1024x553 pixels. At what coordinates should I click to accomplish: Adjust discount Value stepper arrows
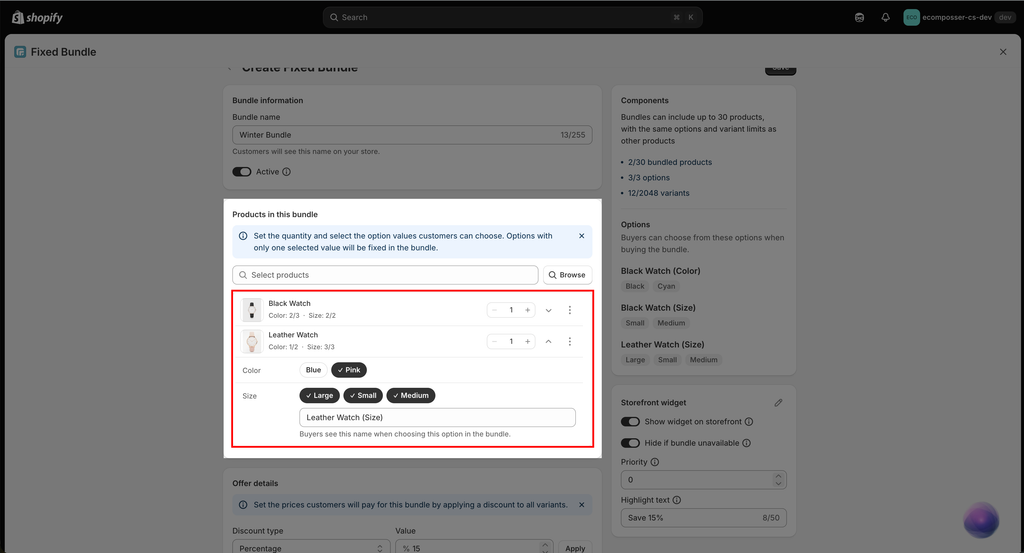click(545, 548)
